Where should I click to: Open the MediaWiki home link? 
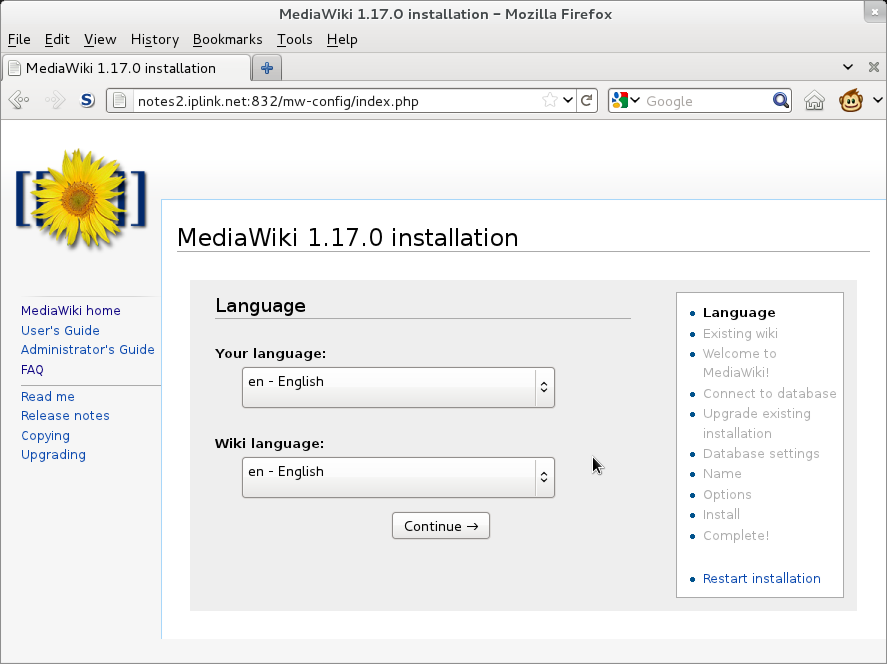pos(71,311)
